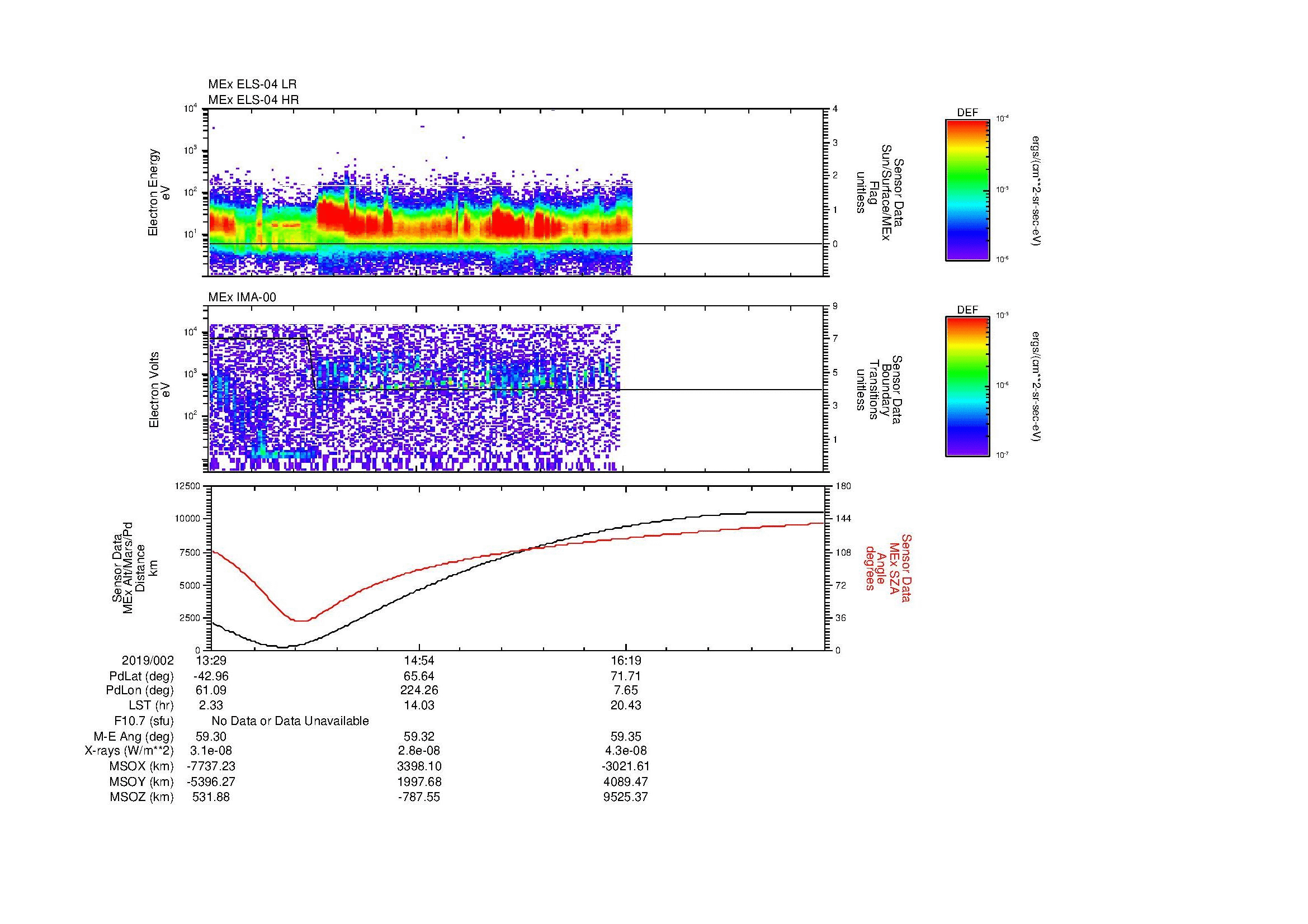Click the LST value 14.03

coord(419,705)
